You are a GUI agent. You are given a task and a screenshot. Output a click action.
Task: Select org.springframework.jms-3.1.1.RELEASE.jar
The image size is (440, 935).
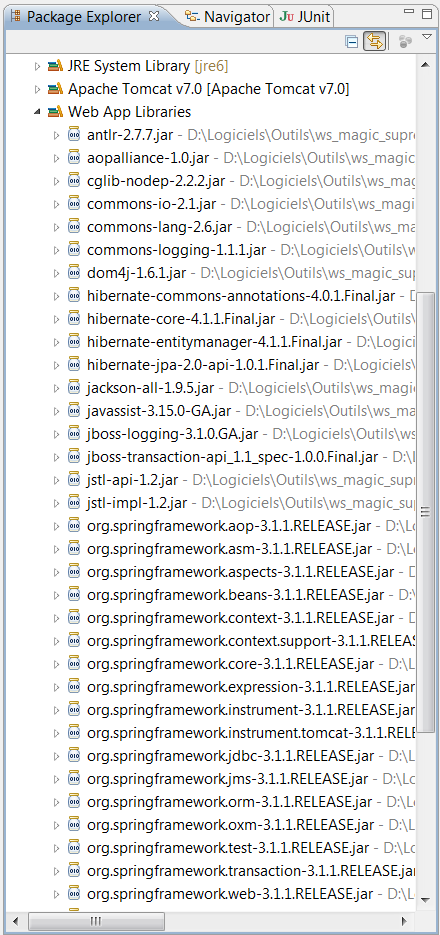(228, 779)
